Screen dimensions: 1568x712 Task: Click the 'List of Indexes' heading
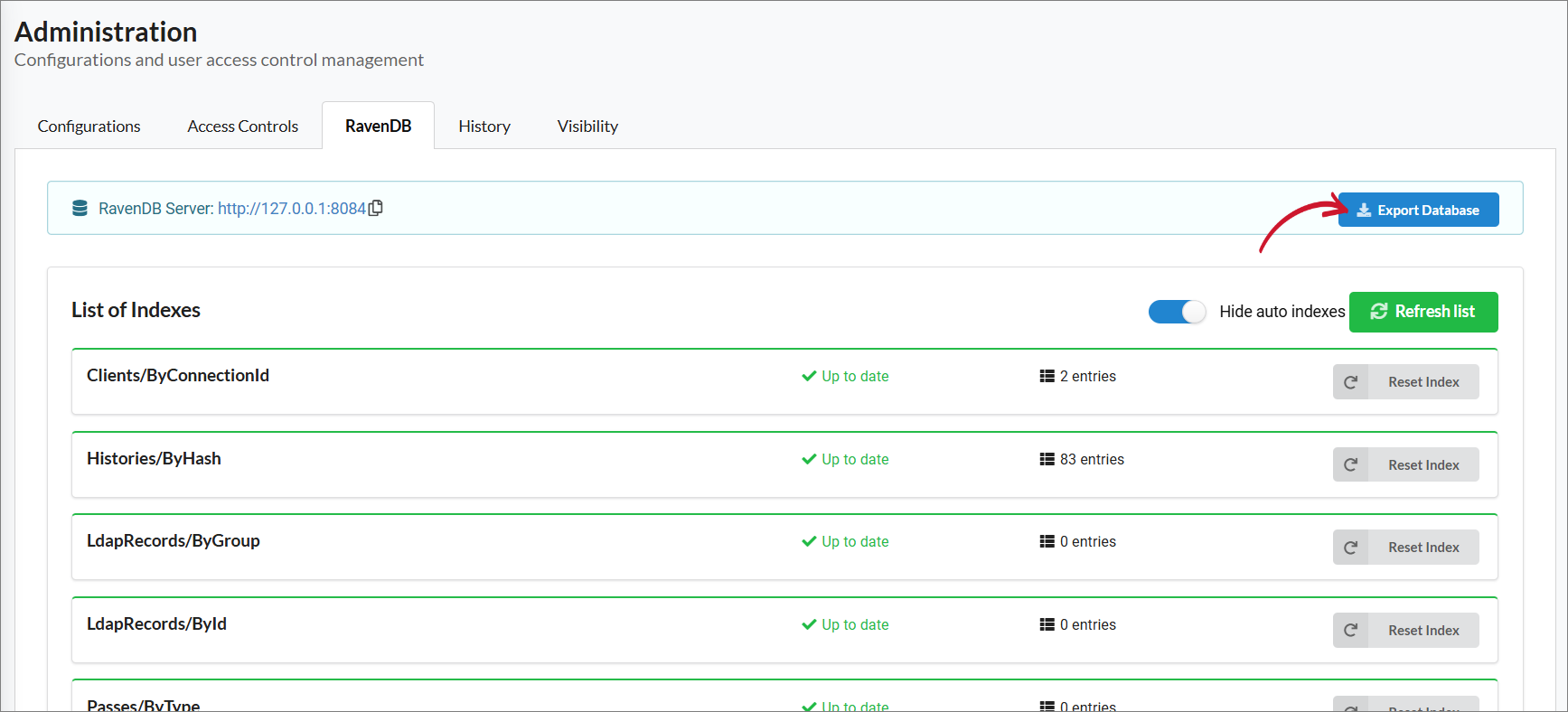click(136, 310)
